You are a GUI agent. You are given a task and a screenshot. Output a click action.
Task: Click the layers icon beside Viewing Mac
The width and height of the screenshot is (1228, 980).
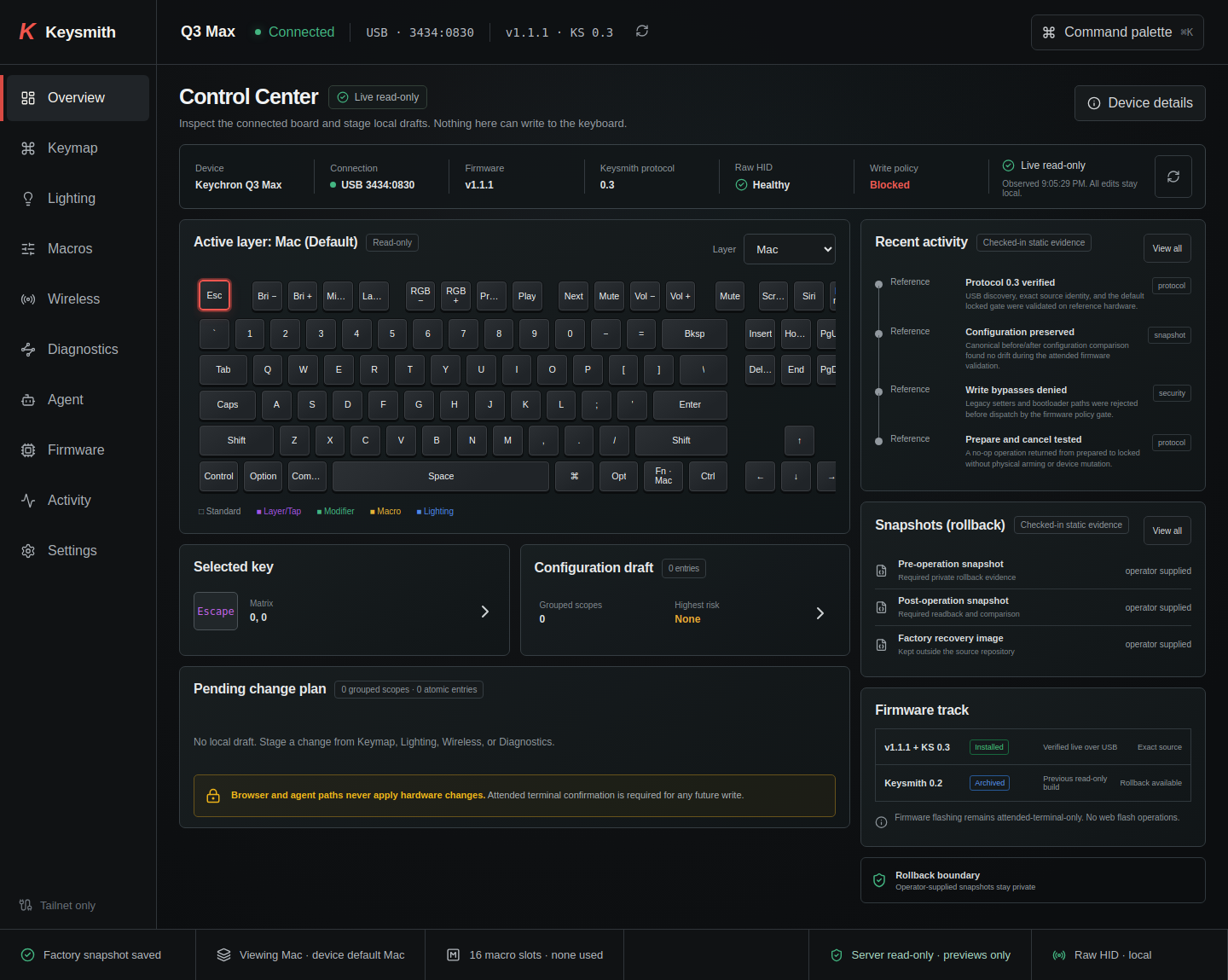(x=223, y=955)
